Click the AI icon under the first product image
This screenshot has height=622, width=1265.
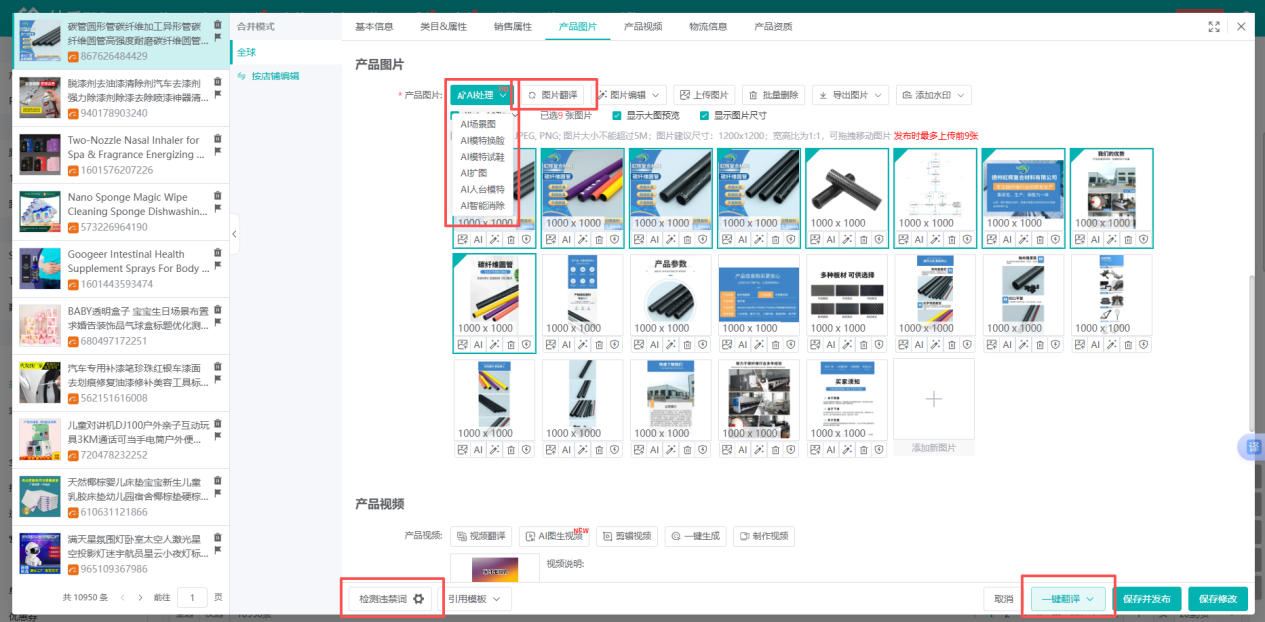click(x=478, y=240)
